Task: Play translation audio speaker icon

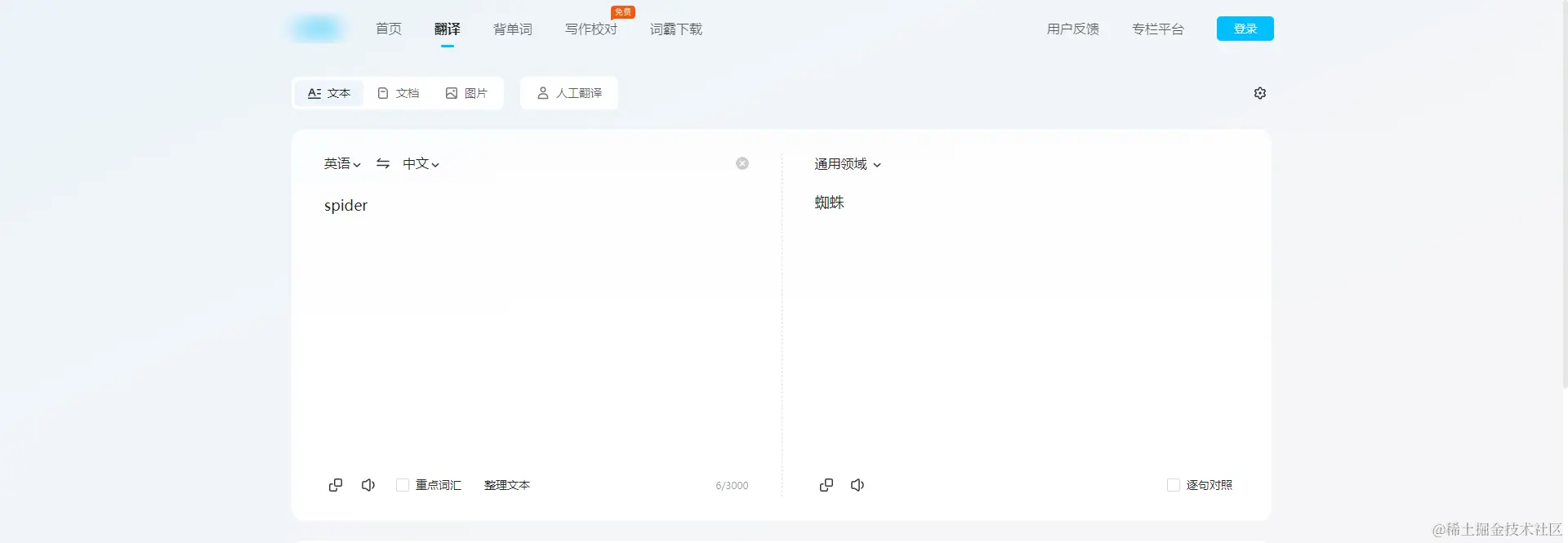Action: [x=857, y=485]
